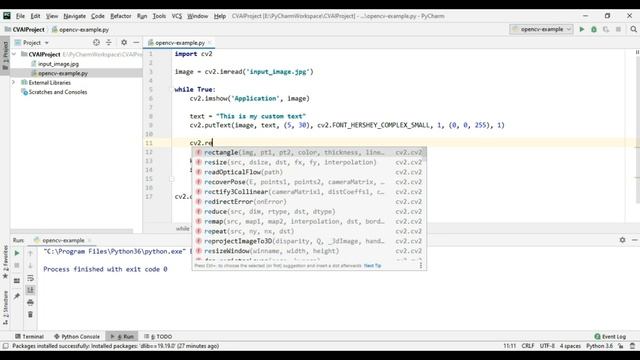Close the opencv-example.py editor tab

coord(210,42)
